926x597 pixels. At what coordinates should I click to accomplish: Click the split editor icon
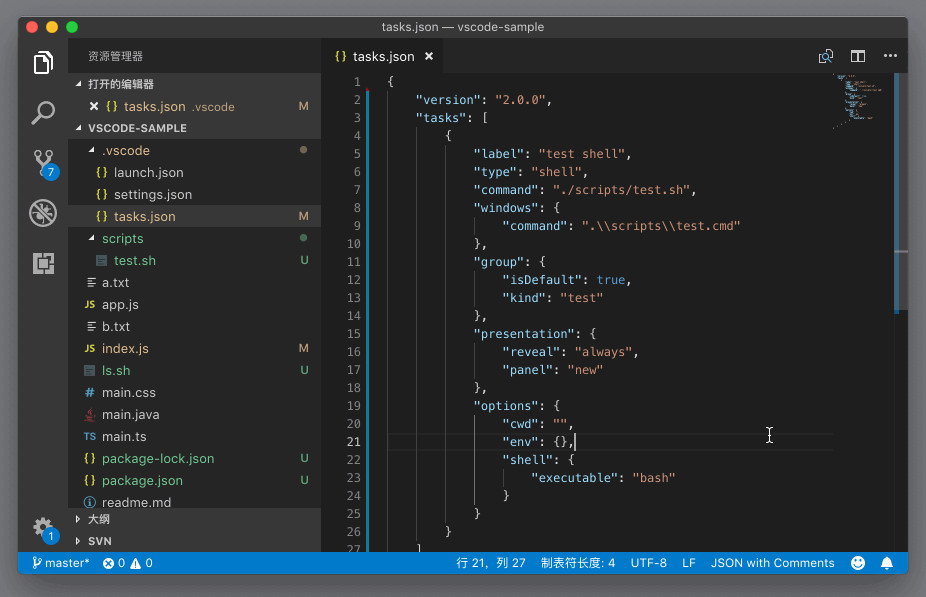point(858,57)
